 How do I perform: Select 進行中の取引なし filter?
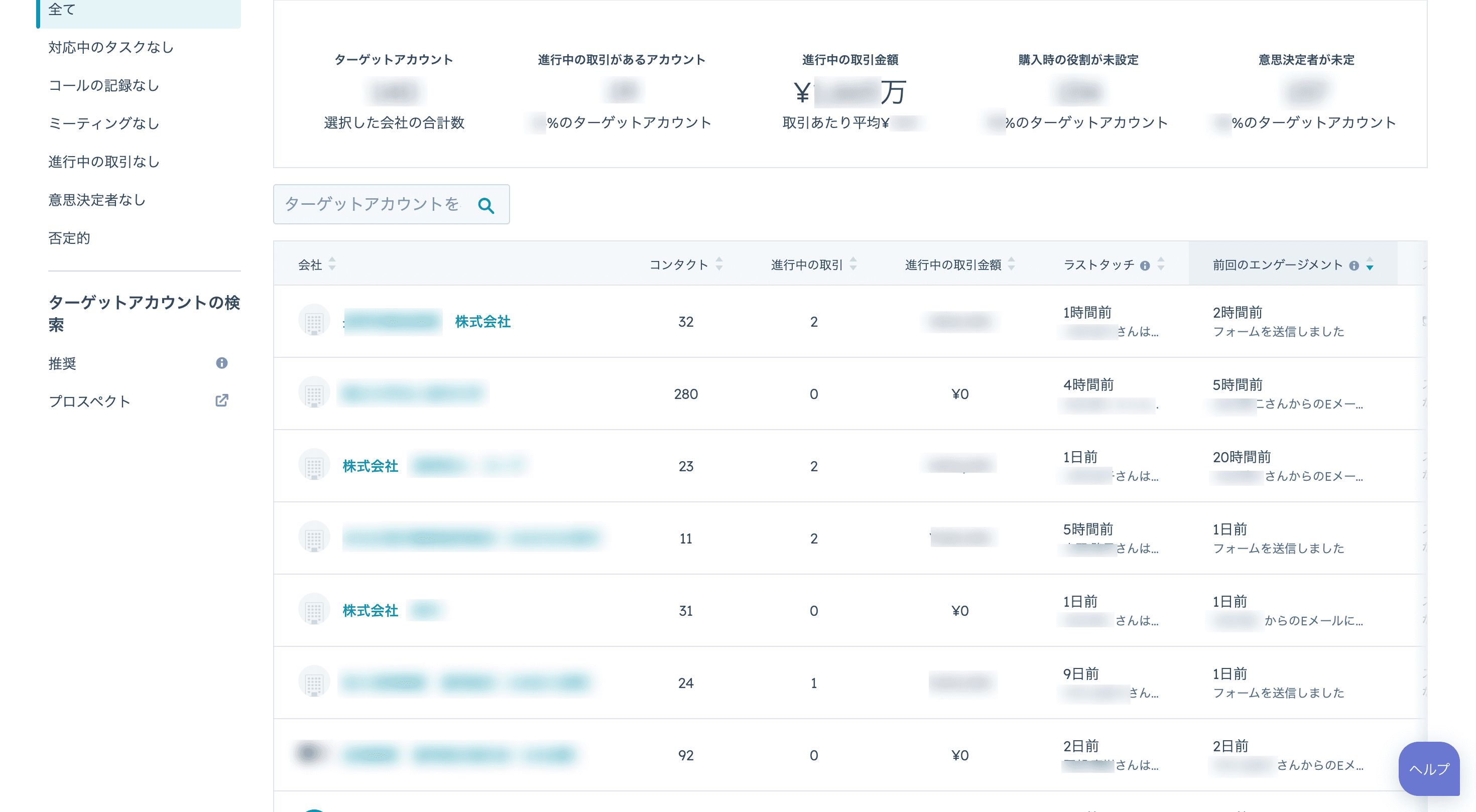coord(104,162)
